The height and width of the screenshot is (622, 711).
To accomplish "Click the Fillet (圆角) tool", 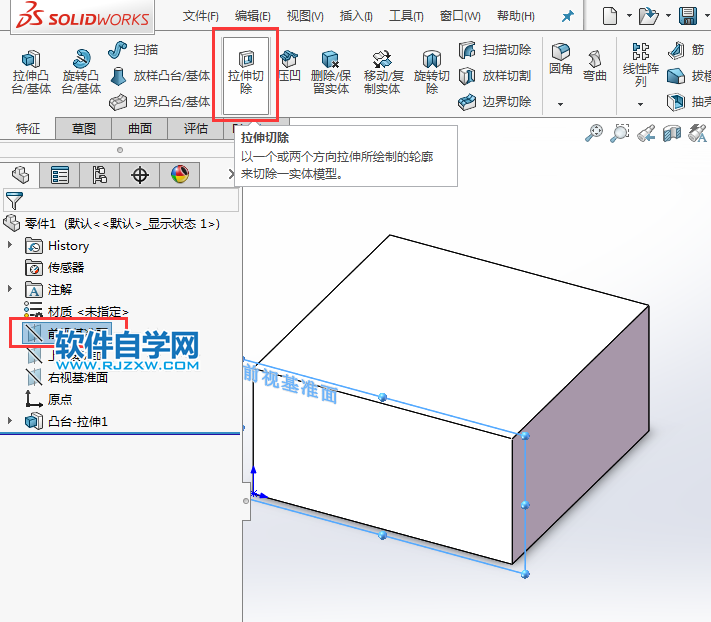I will (561, 59).
